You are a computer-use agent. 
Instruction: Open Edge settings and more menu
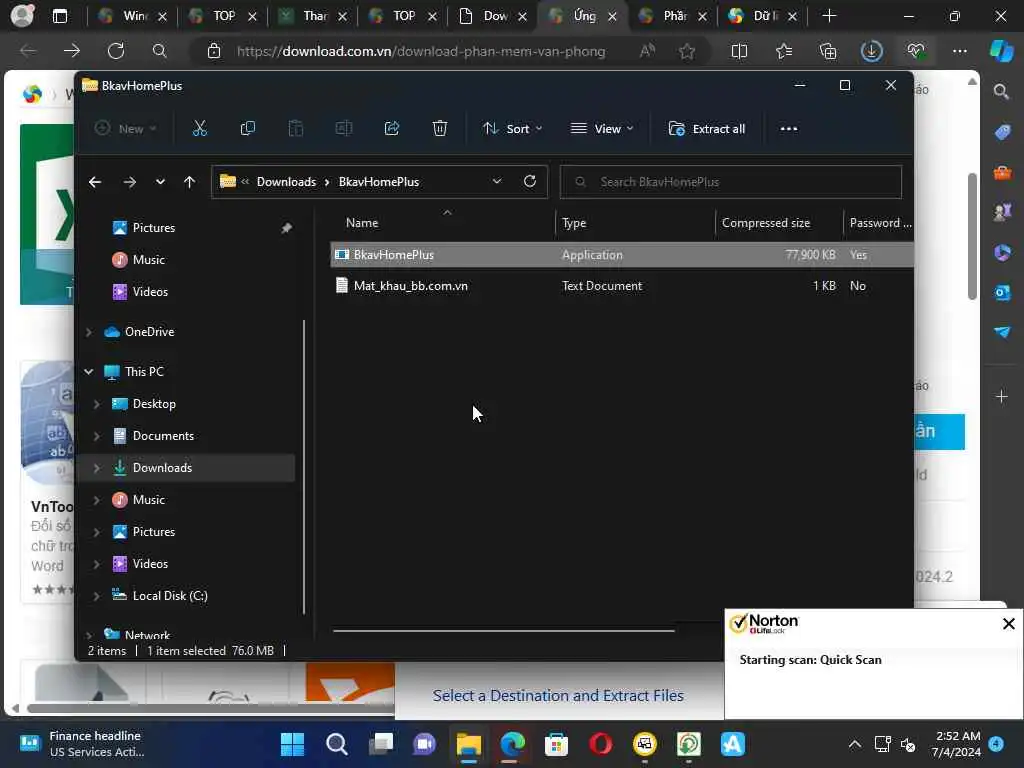click(959, 51)
